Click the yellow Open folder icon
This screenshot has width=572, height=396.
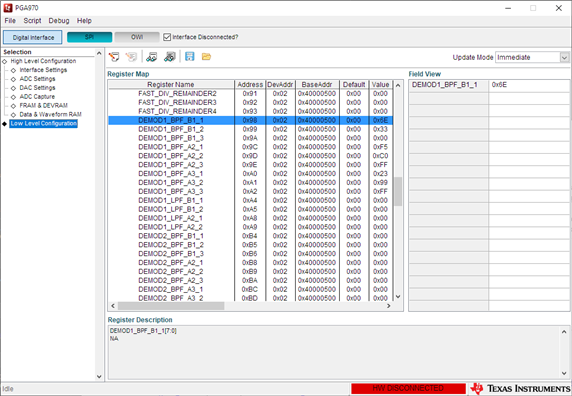[x=206, y=57]
